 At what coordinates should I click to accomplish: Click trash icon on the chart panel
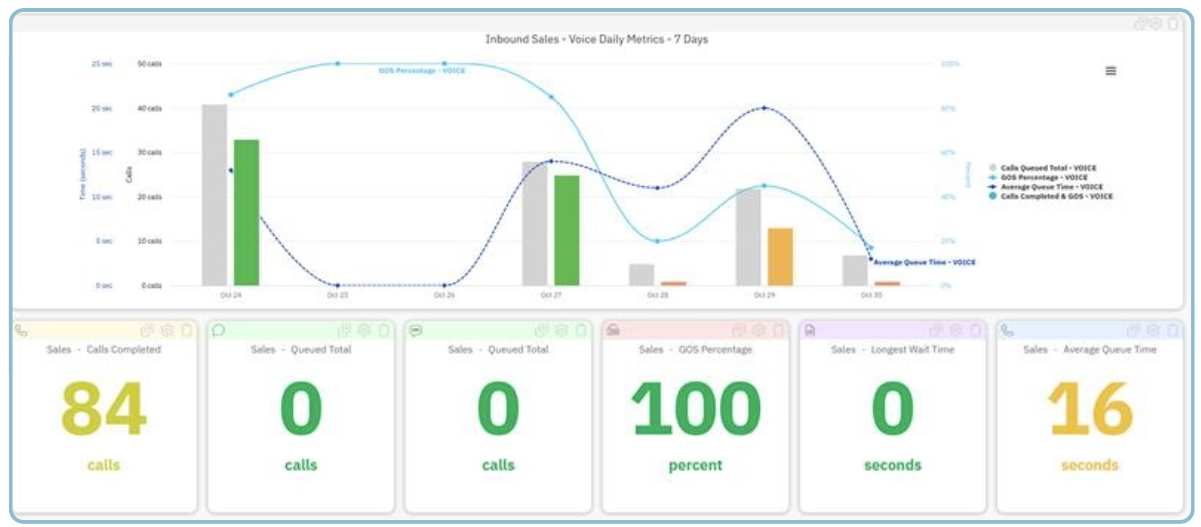coord(1173,24)
